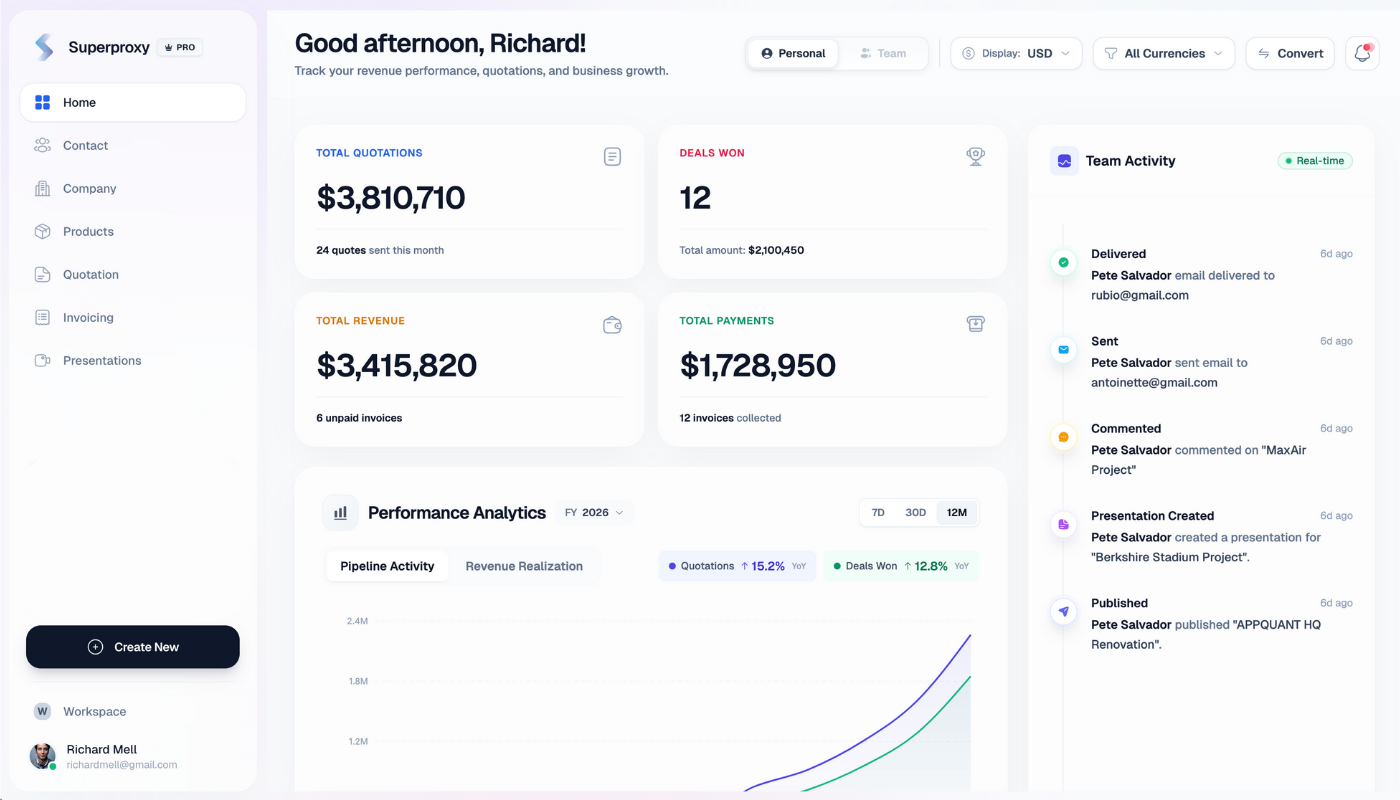The height and width of the screenshot is (800, 1400).
Task: Open the FY 2026 year dropdown
Action: pyautogui.click(x=594, y=513)
